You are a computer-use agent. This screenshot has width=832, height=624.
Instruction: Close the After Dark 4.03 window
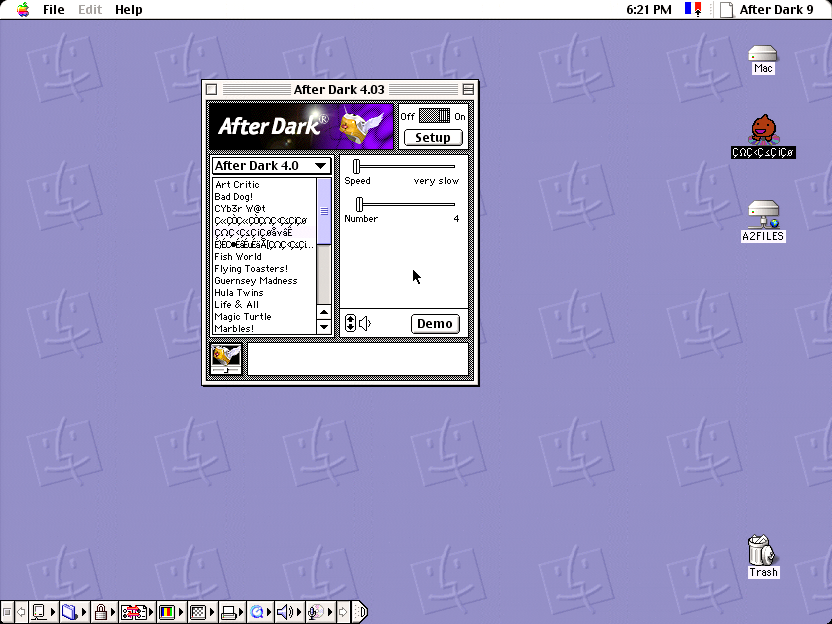pyautogui.click(x=211, y=89)
